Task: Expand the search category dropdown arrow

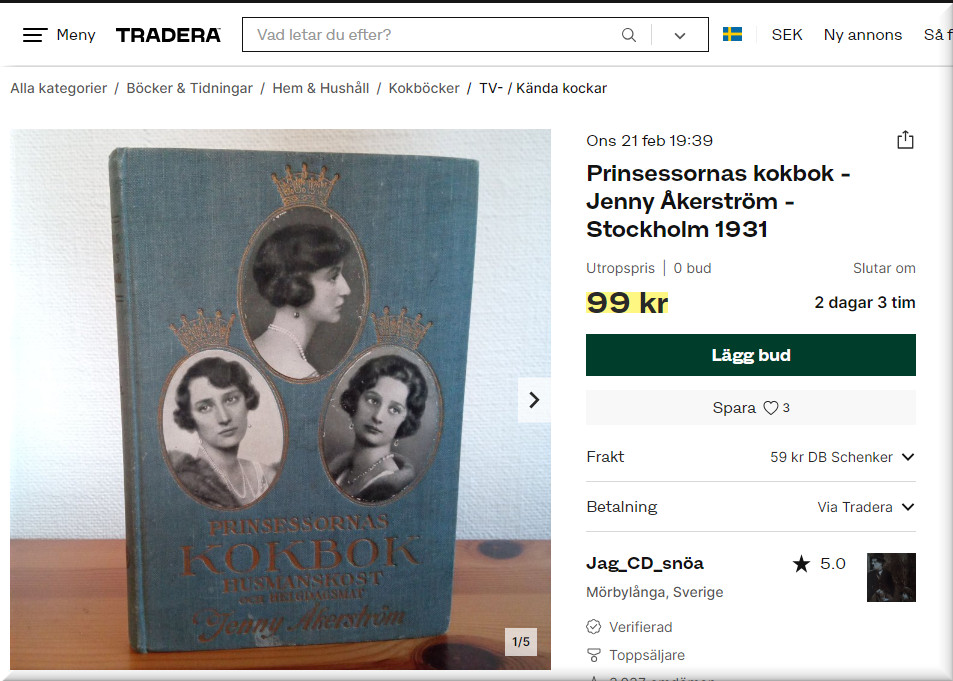Action: point(680,35)
